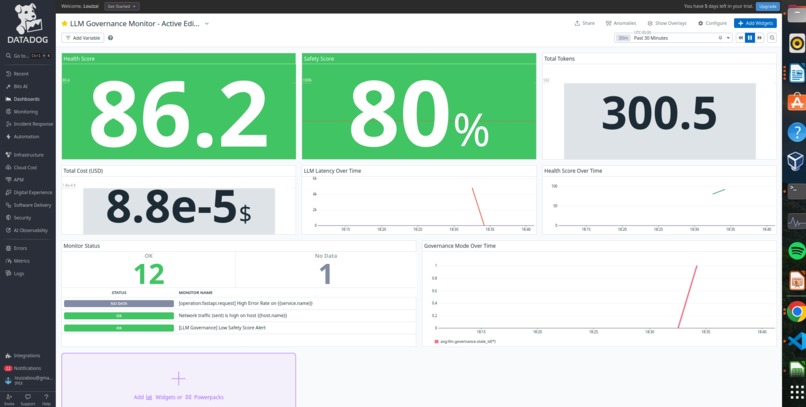Click the Software Delivery icon in the sidebar
806x407 pixels.
tap(8, 205)
